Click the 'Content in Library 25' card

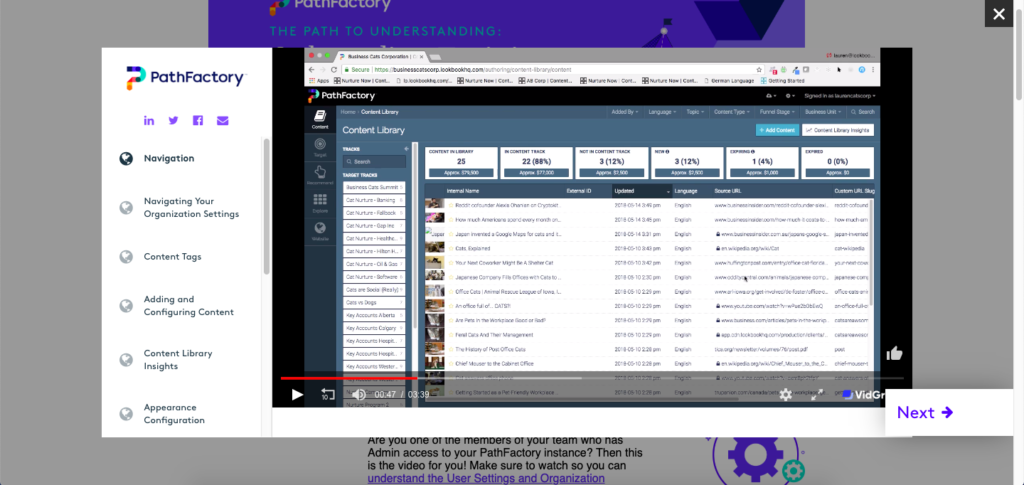pos(461,163)
